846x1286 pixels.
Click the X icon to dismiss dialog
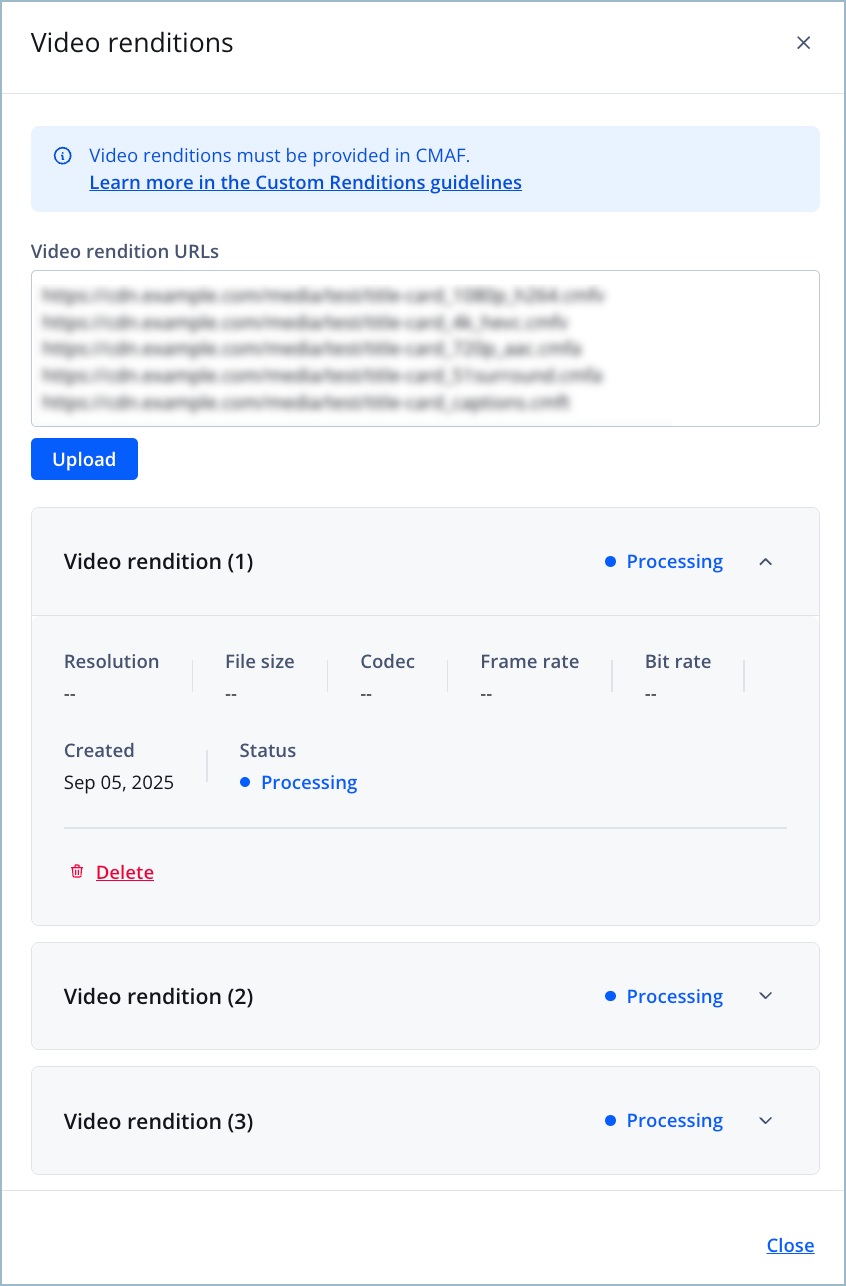pos(803,43)
